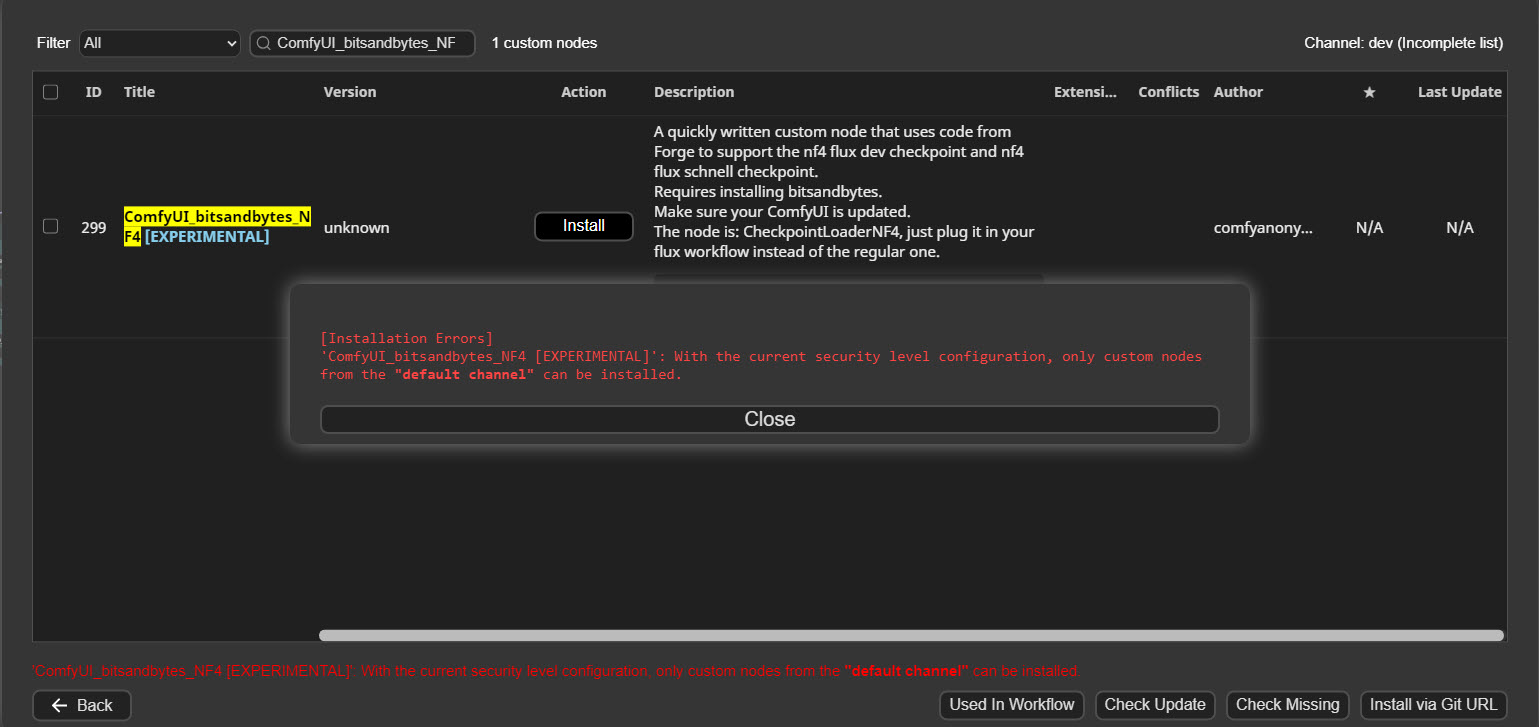
Task: Click the Conflicts column header
Action: pos(1168,92)
